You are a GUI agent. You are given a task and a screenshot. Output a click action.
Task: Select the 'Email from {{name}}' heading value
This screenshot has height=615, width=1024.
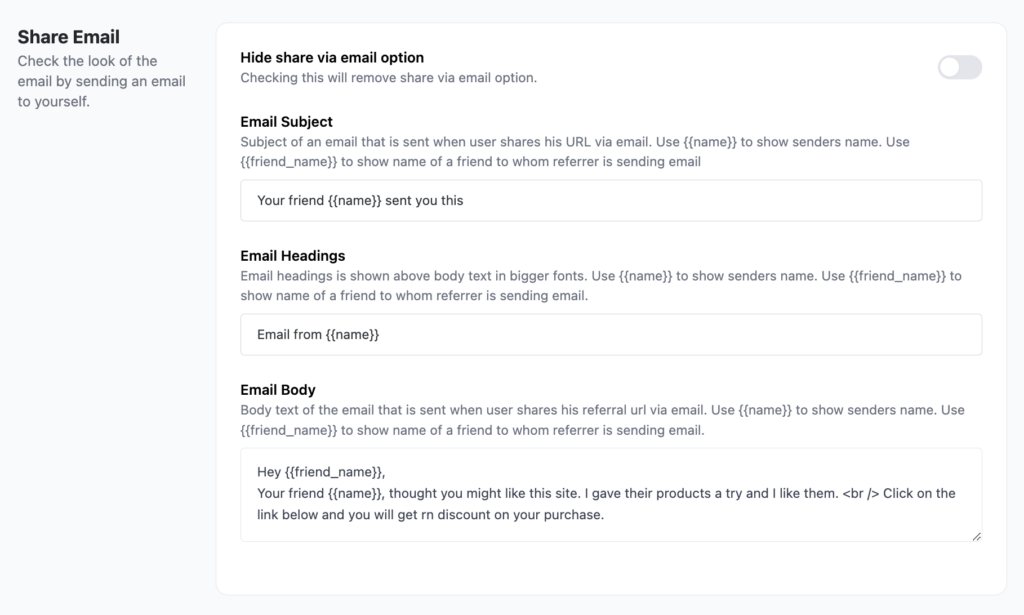click(318, 334)
